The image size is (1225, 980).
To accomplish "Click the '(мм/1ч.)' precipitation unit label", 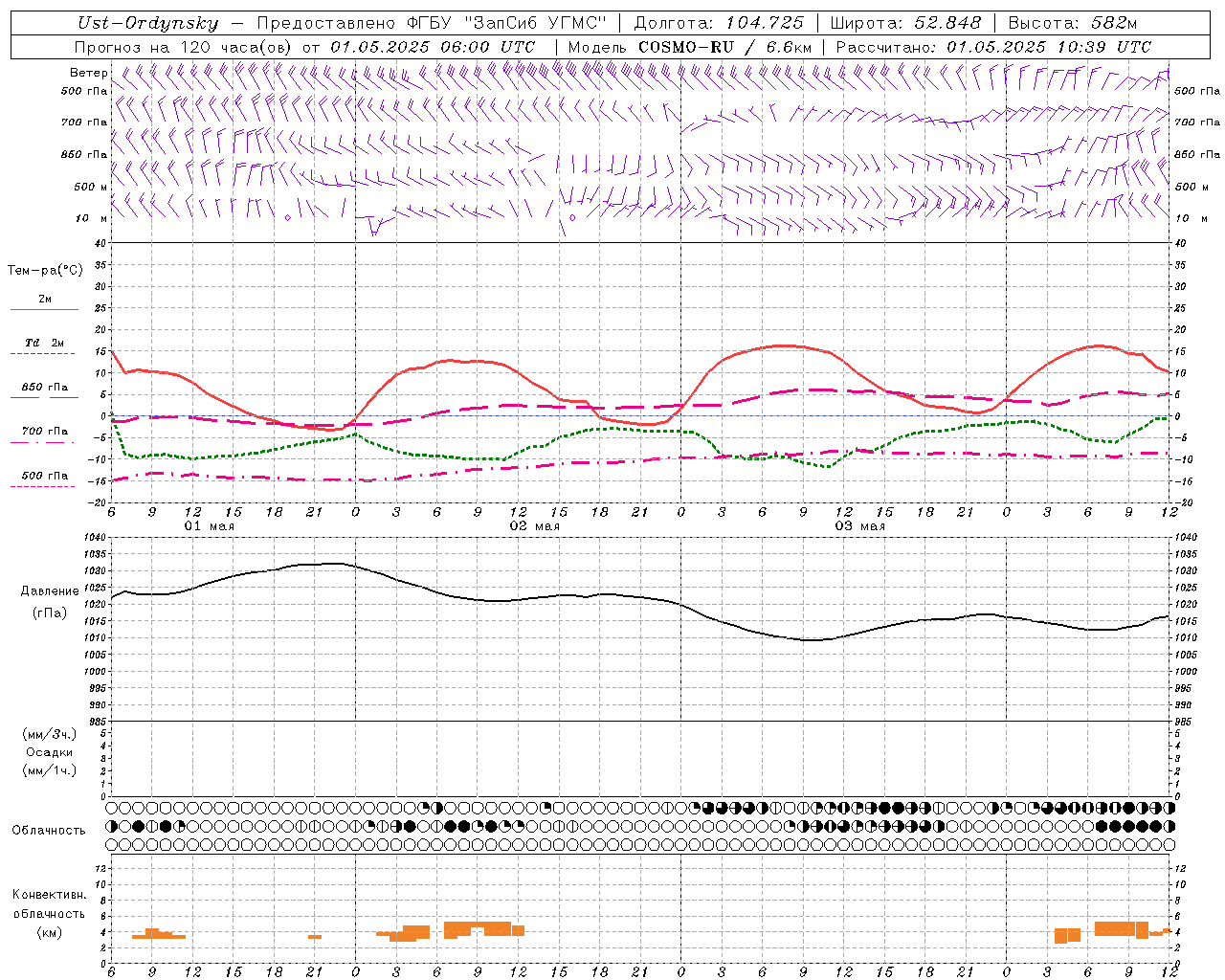I will 50,770.
